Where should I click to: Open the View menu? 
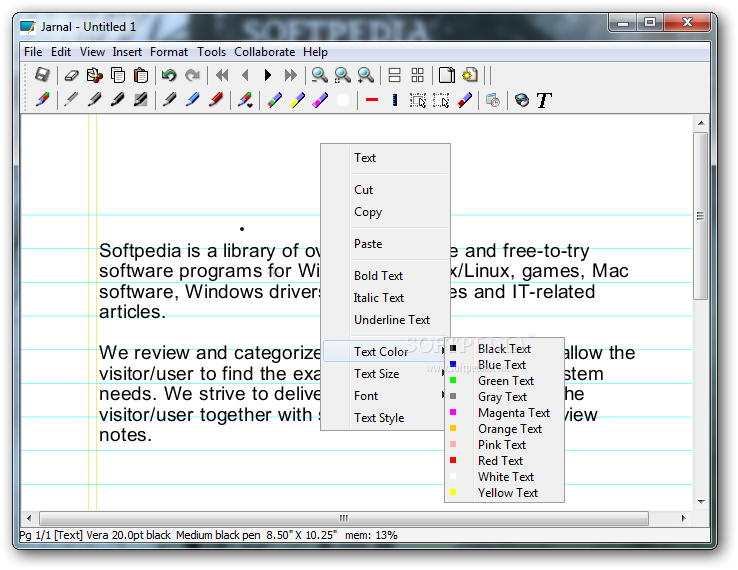92,52
